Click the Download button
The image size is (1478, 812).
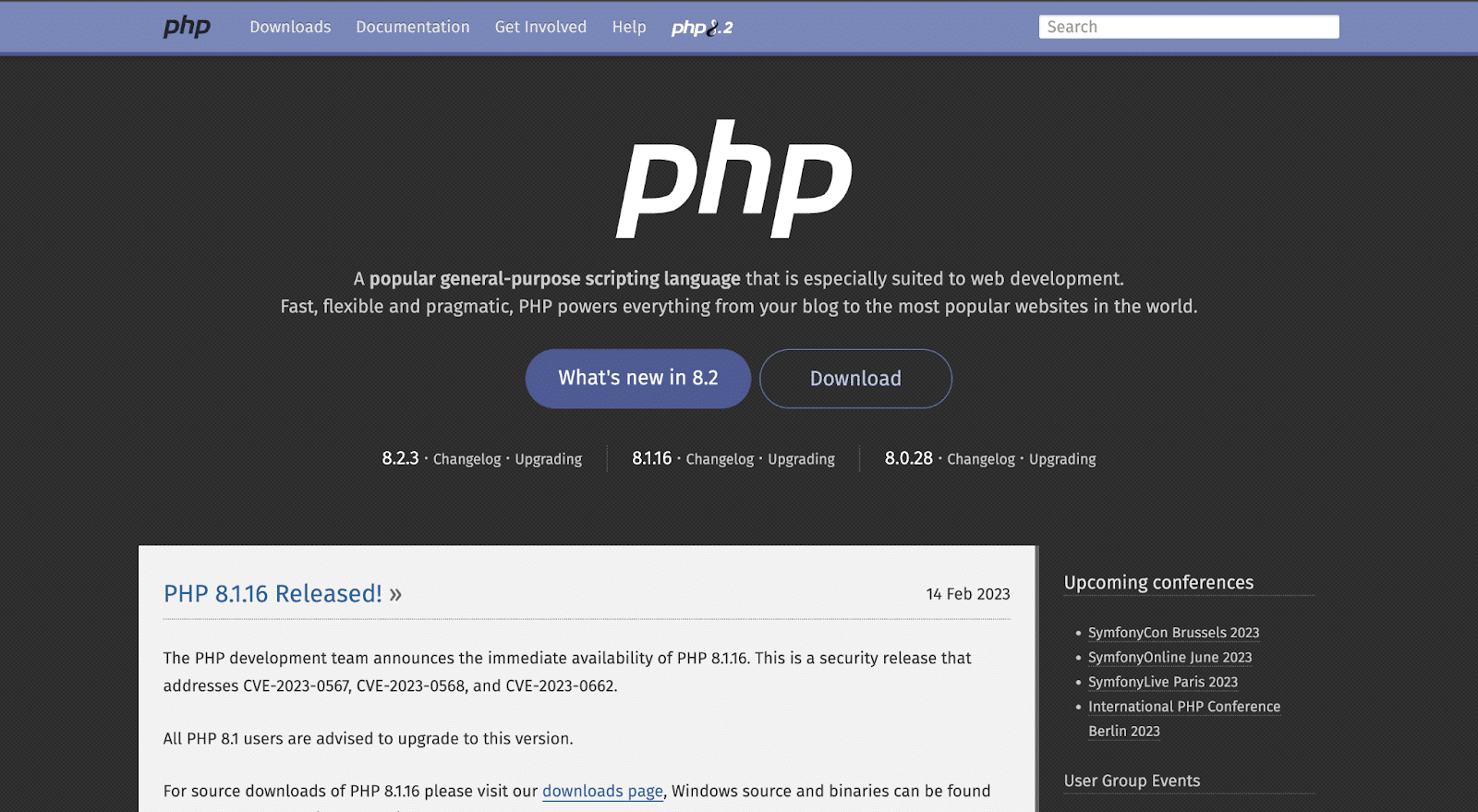[855, 379]
